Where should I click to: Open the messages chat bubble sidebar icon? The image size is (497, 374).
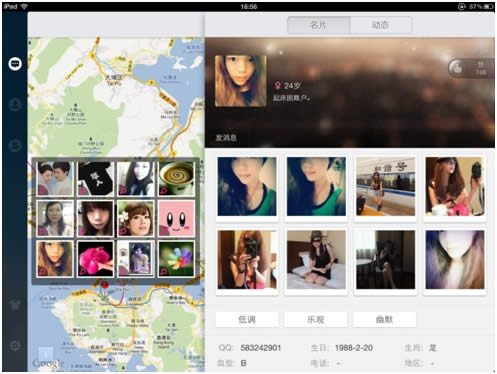pyautogui.click(x=15, y=63)
